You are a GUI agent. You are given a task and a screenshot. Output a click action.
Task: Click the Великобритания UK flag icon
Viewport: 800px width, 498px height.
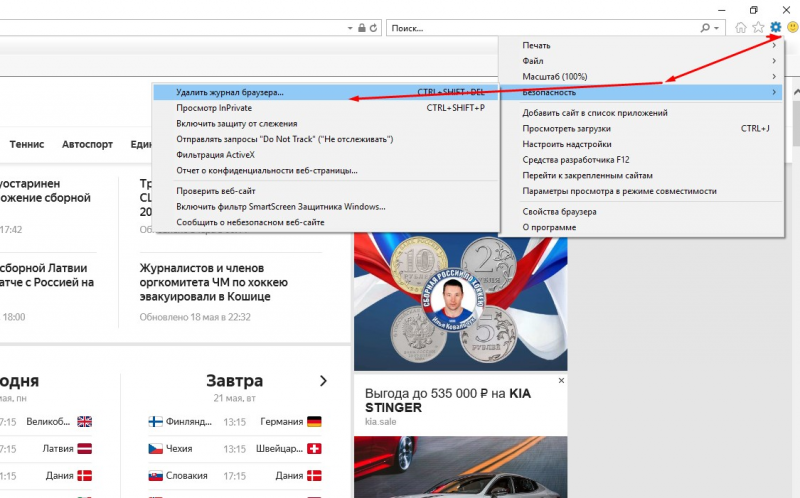84,421
